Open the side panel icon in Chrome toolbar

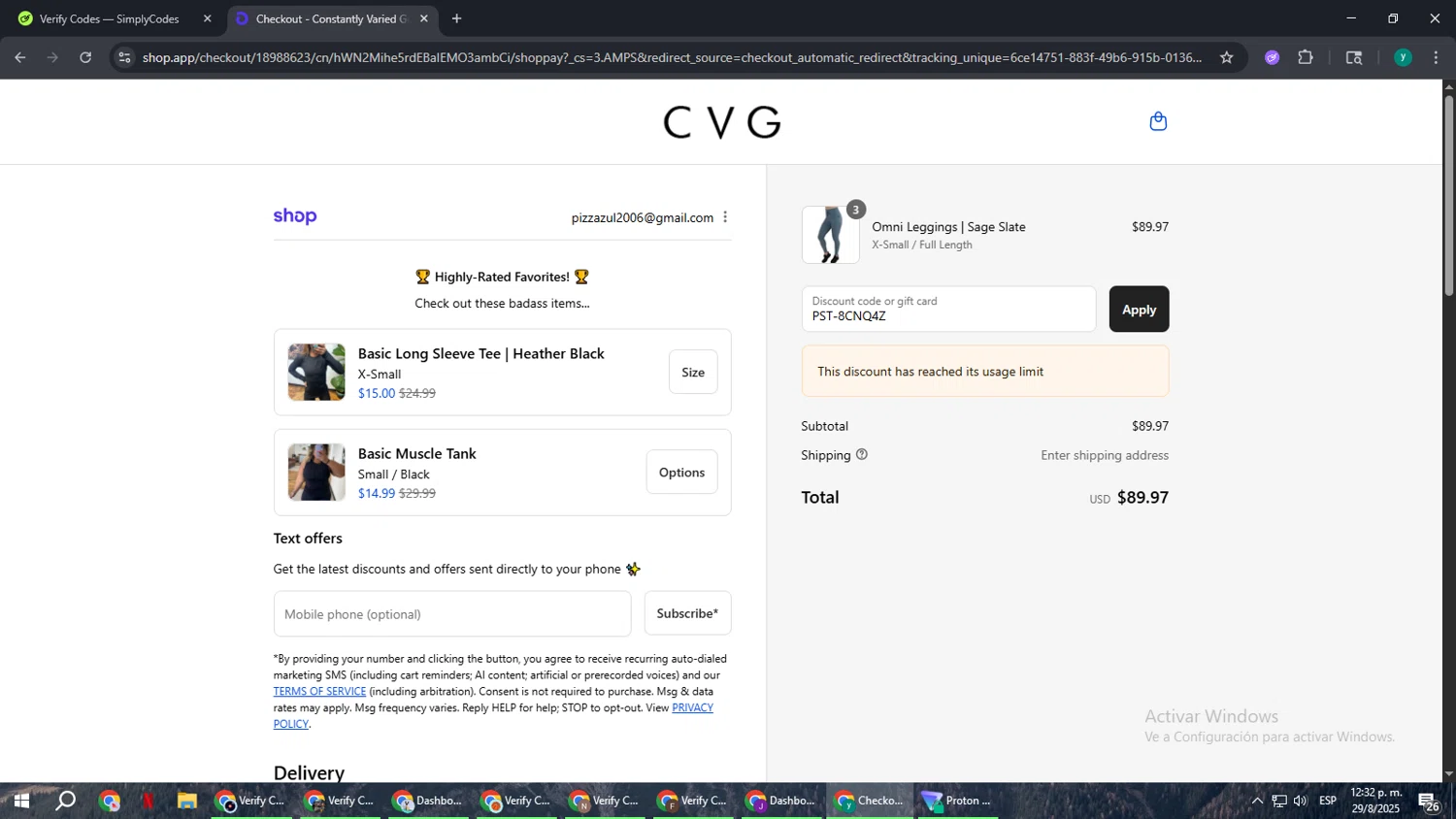[1354, 57]
